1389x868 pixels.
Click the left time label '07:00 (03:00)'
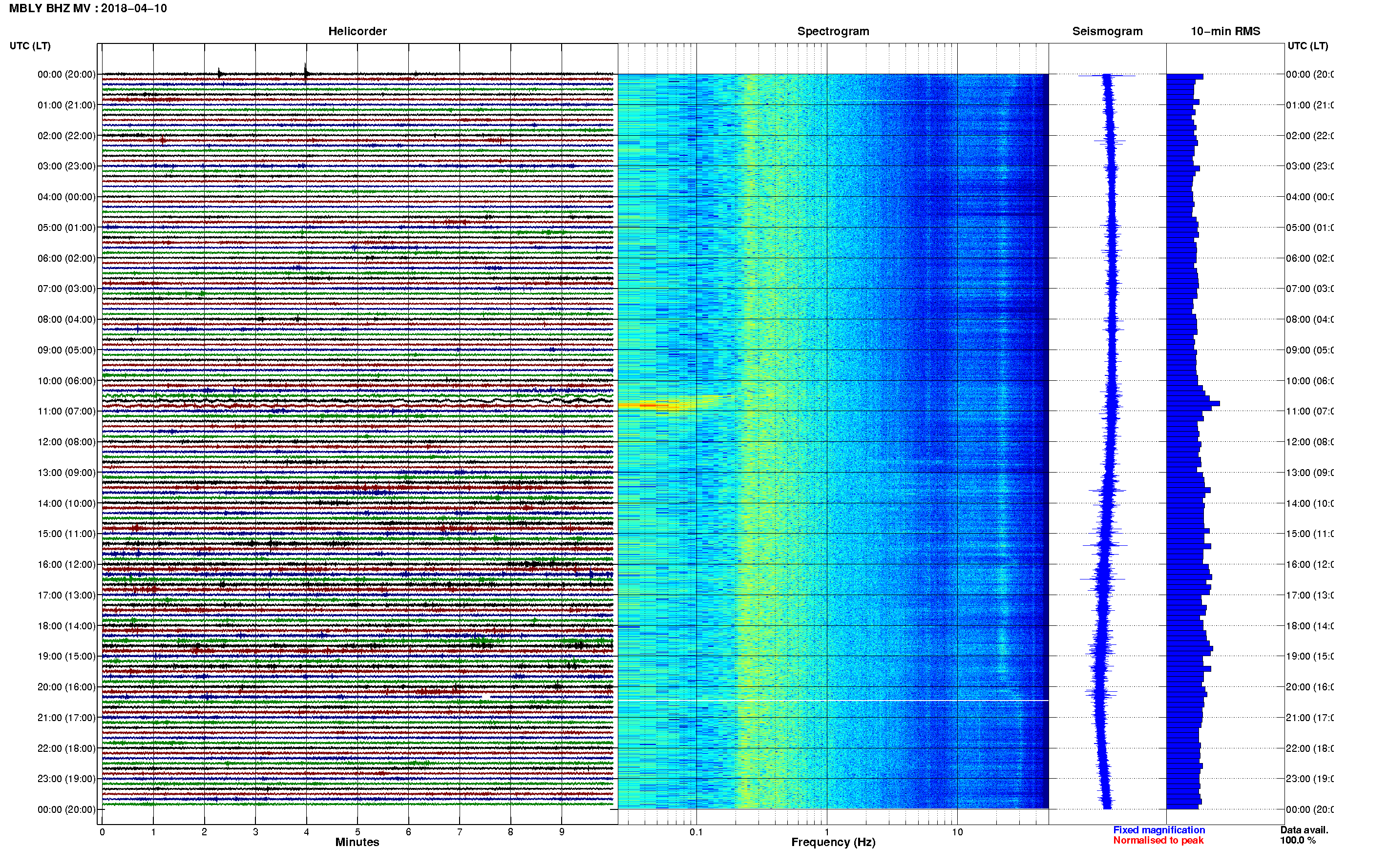tap(66, 288)
